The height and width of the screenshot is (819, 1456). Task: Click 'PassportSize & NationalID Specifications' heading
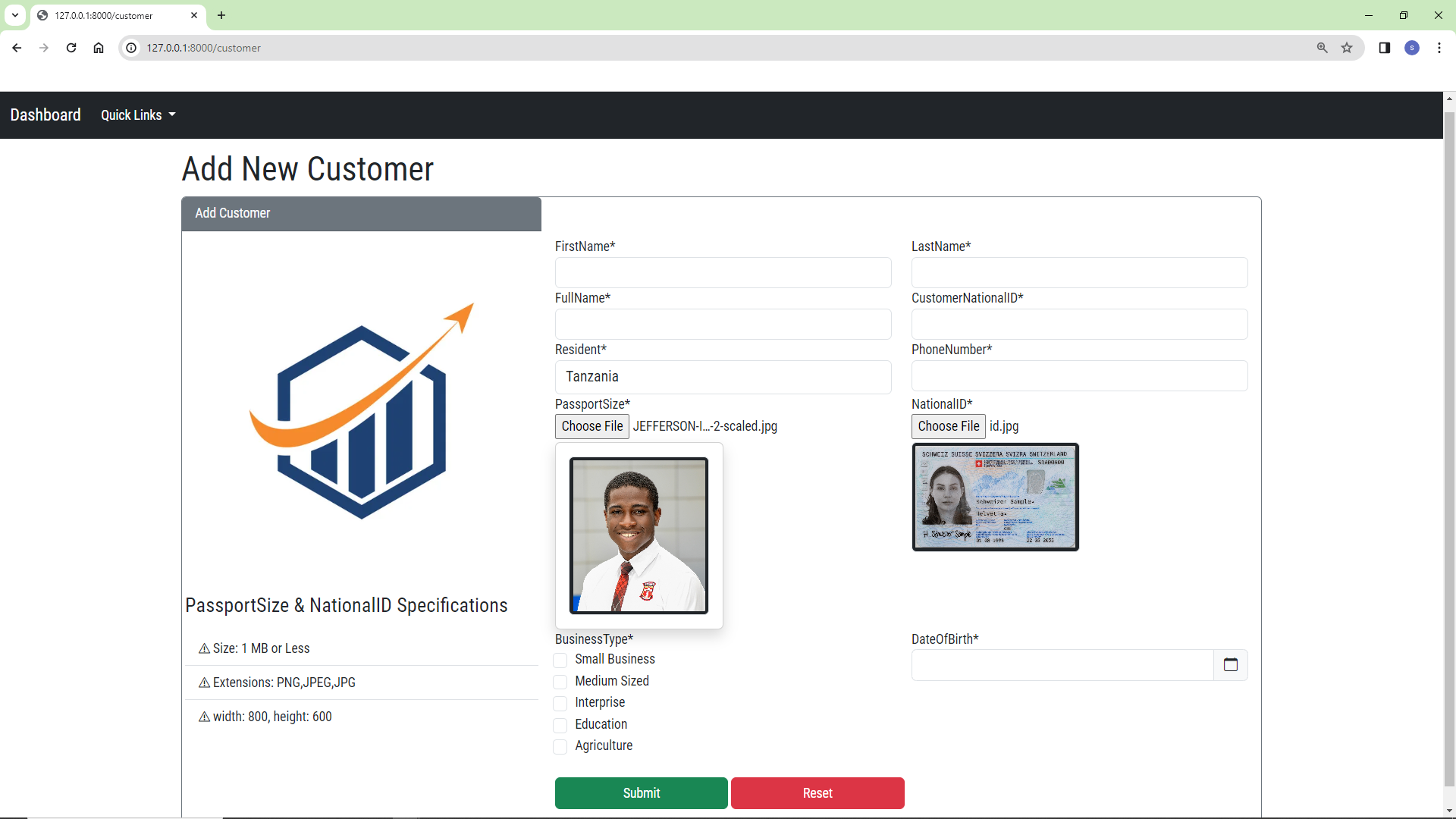(347, 605)
